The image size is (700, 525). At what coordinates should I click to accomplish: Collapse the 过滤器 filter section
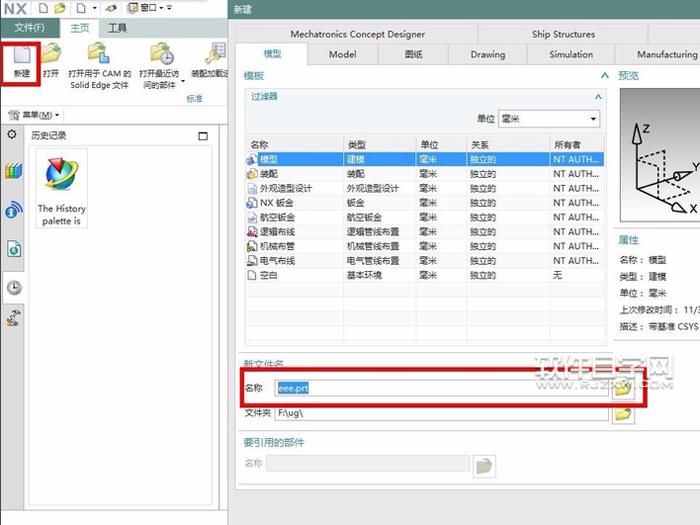coord(598,97)
